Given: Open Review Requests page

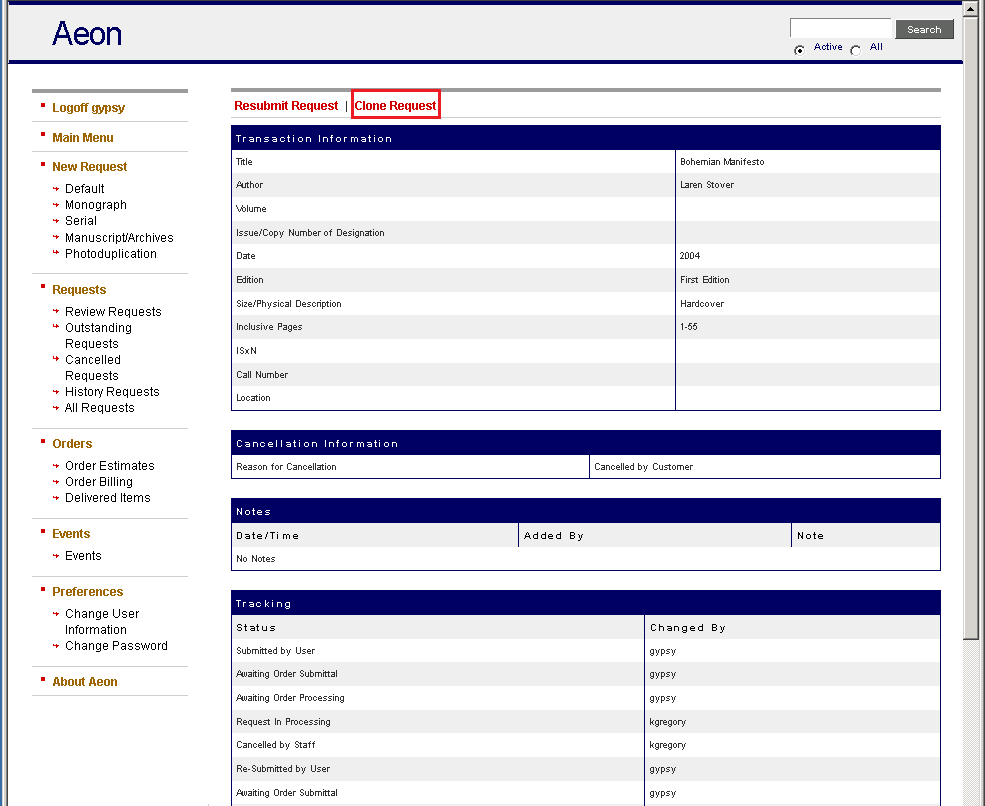Looking at the screenshot, I should click(113, 312).
